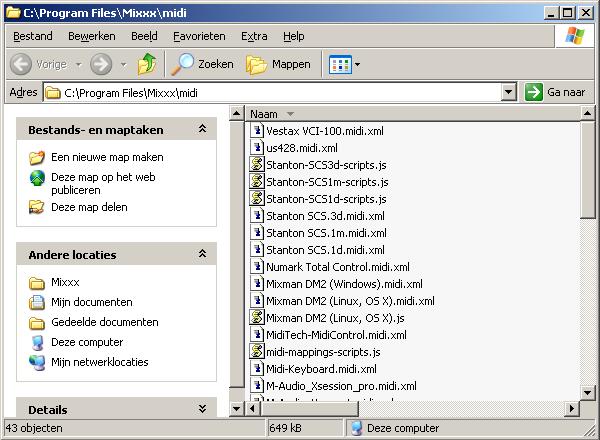
Task: Click the file list scroll right arrow
Action: [x=572, y=408]
